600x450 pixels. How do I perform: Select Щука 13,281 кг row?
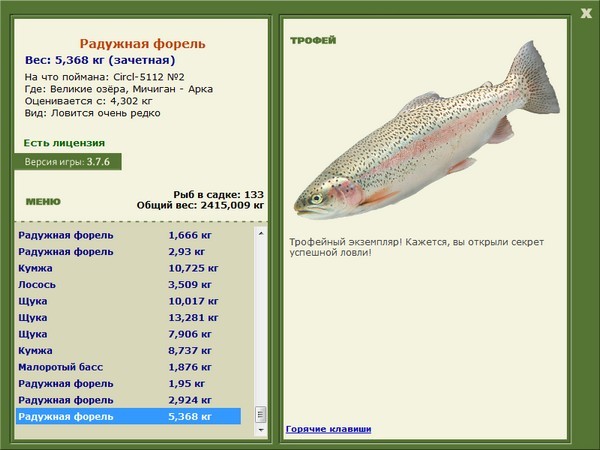(x=128, y=317)
